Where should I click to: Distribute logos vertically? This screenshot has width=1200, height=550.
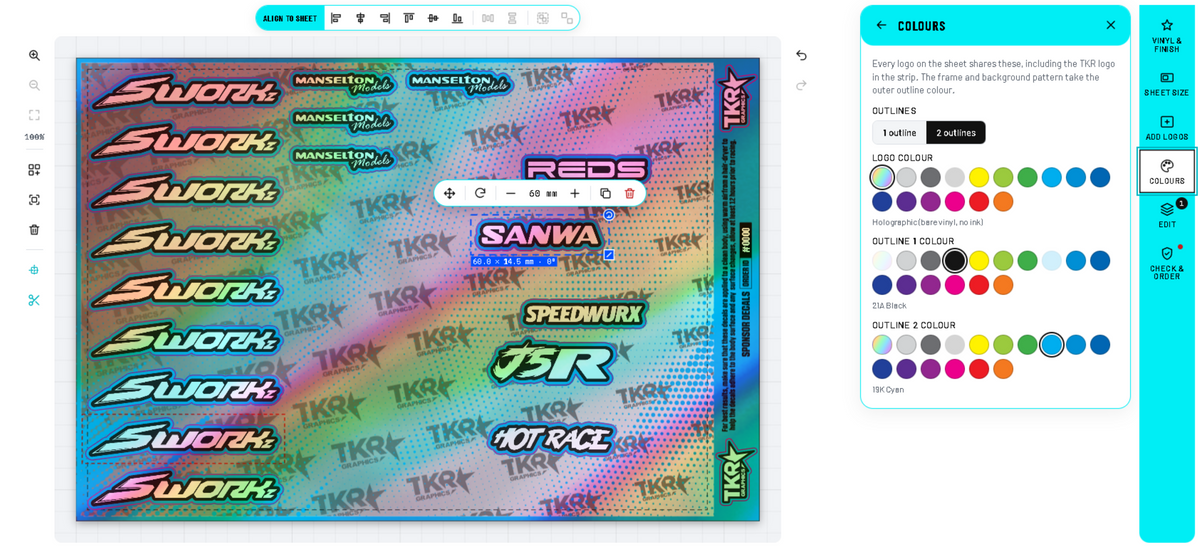[512, 18]
